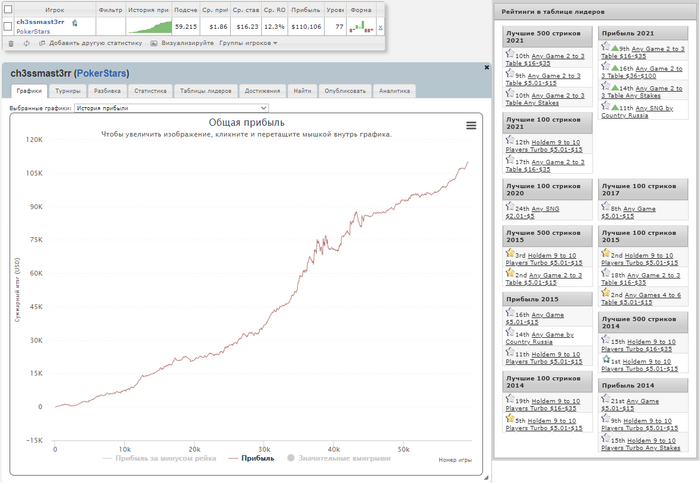The image size is (700, 484).
Task: Click the refresh icon beside the trash icon
Action: coord(26,43)
